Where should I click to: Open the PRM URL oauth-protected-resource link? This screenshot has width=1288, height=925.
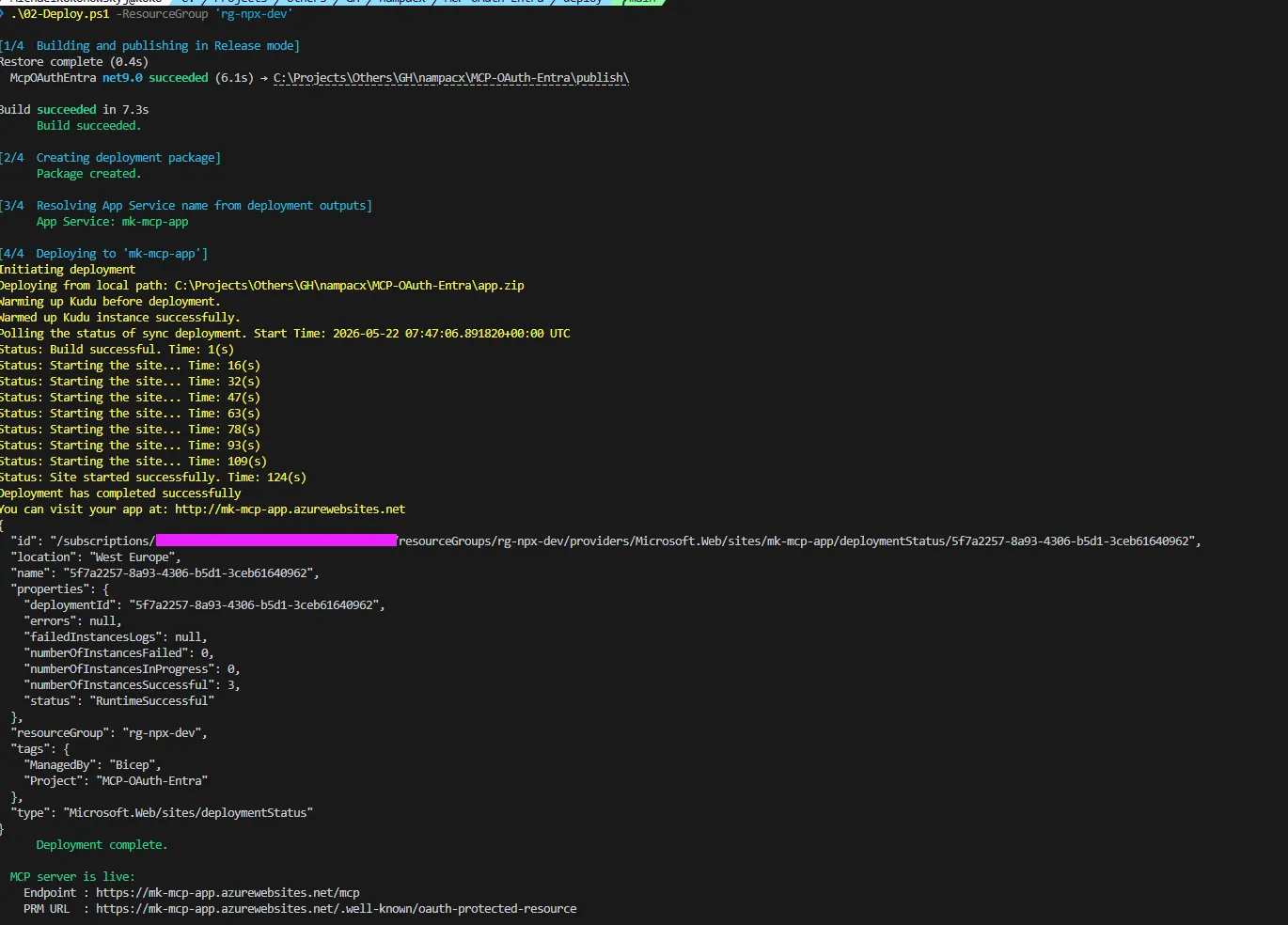(337, 909)
